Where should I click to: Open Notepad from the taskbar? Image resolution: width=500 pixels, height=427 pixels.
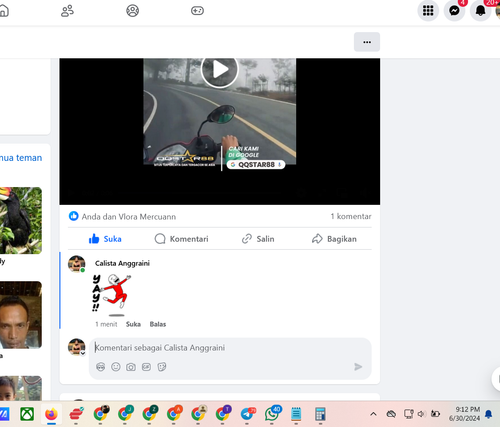pos(296,414)
